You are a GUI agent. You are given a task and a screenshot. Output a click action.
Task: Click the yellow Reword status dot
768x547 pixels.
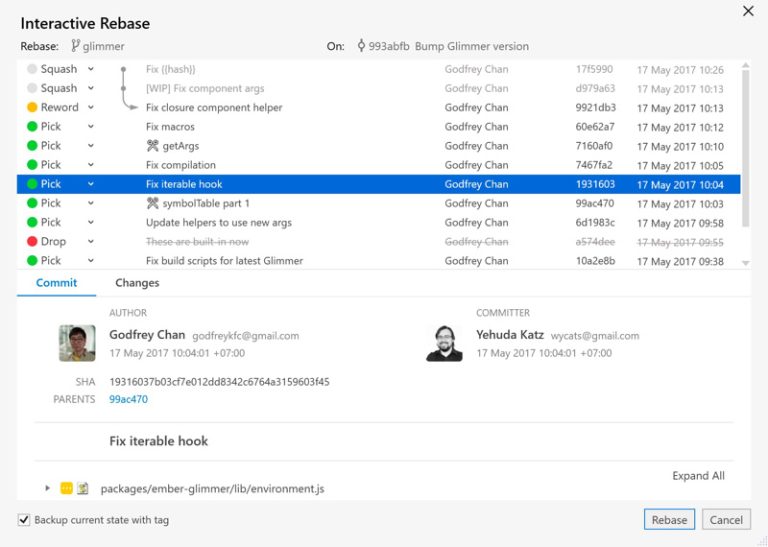pyautogui.click(x=32, y=108)
